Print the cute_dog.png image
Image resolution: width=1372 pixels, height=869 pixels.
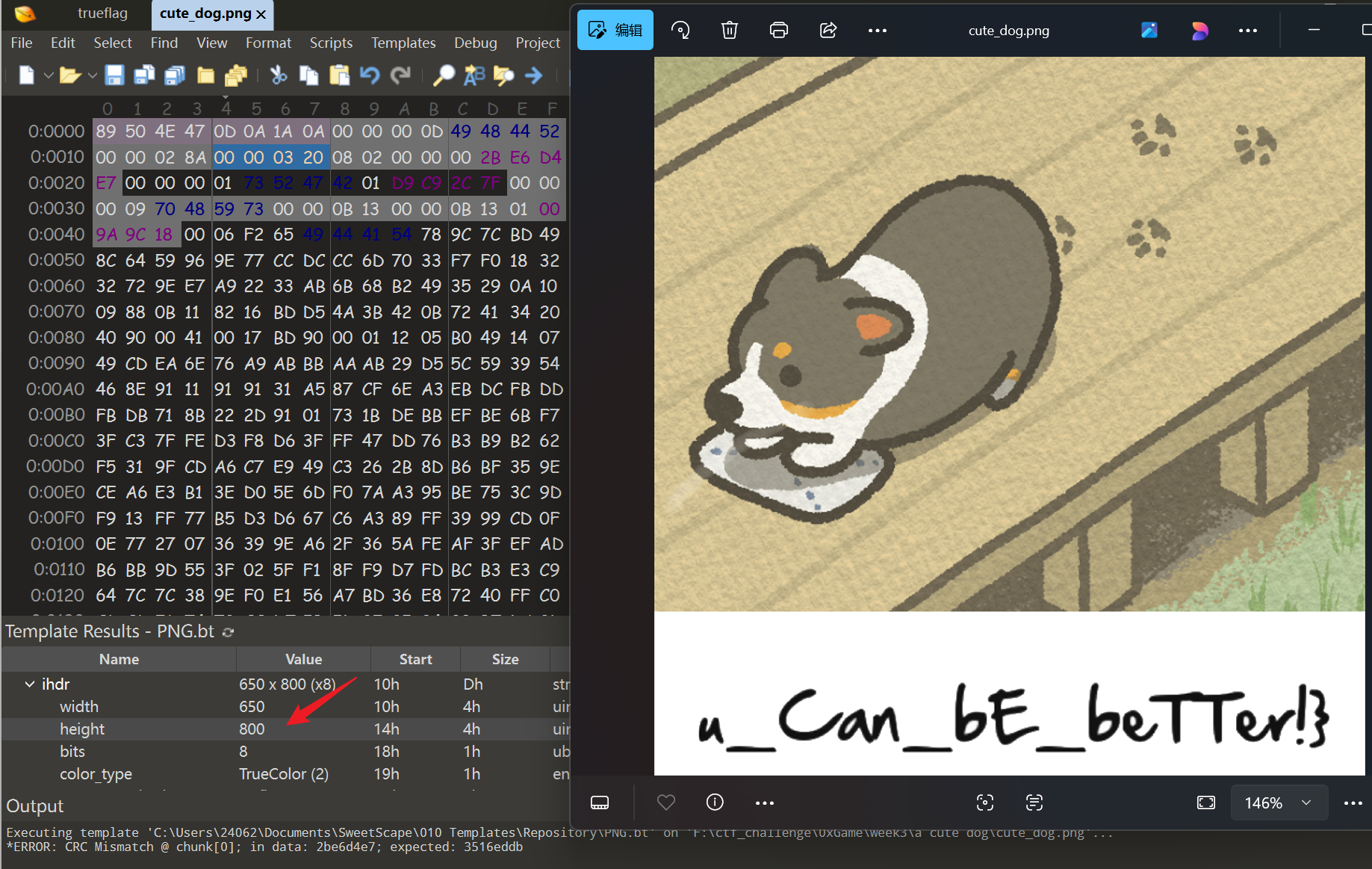(779, 31)
